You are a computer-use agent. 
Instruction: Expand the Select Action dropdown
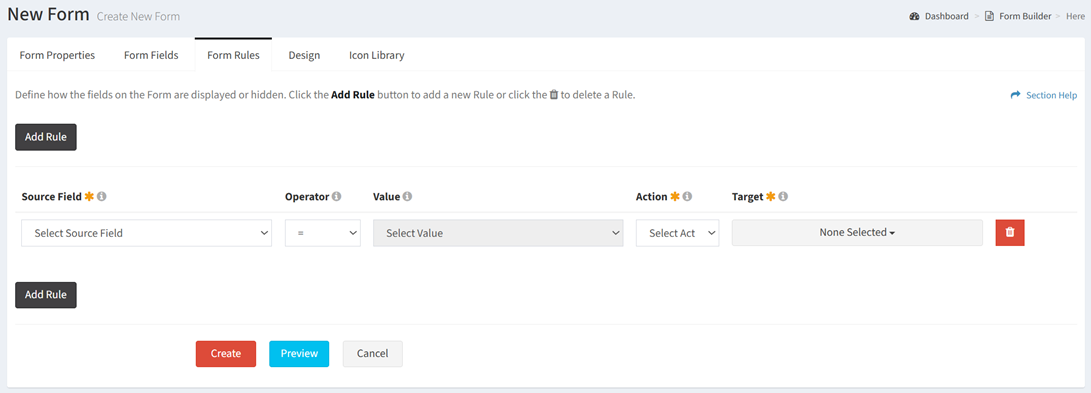pos(678,233)
